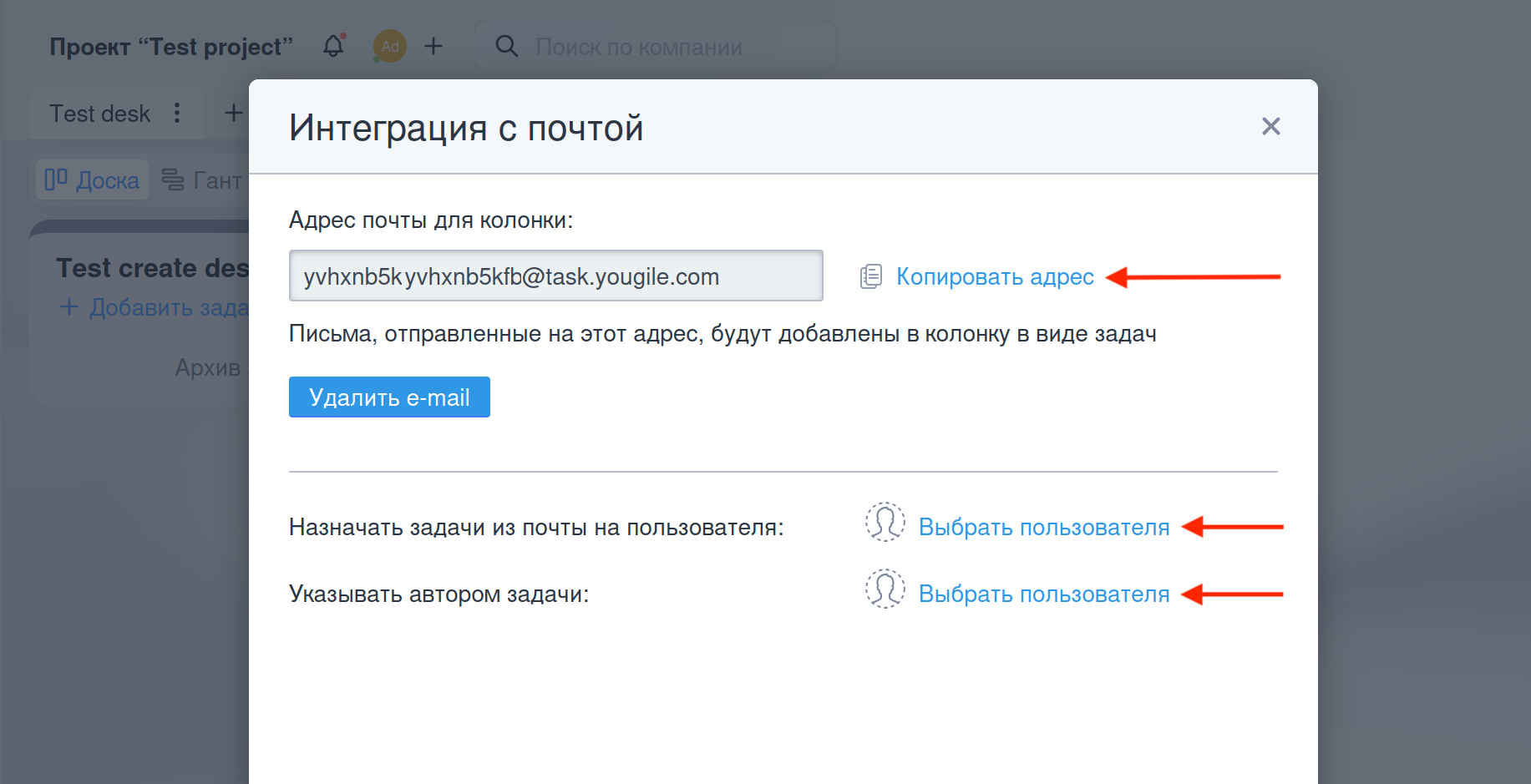
Task: Click the Удалить e-mail button
Action: click(389, 397)
